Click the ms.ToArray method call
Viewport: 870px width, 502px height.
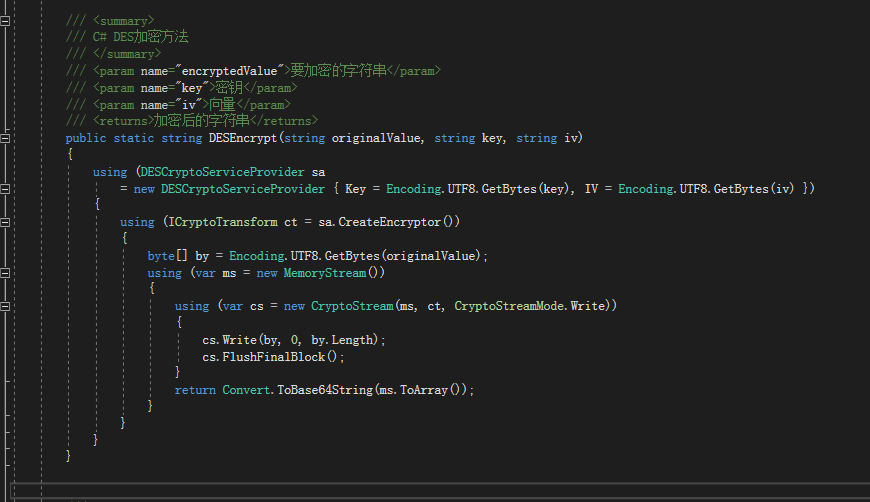pyautogui.click(x=421, y=390)
